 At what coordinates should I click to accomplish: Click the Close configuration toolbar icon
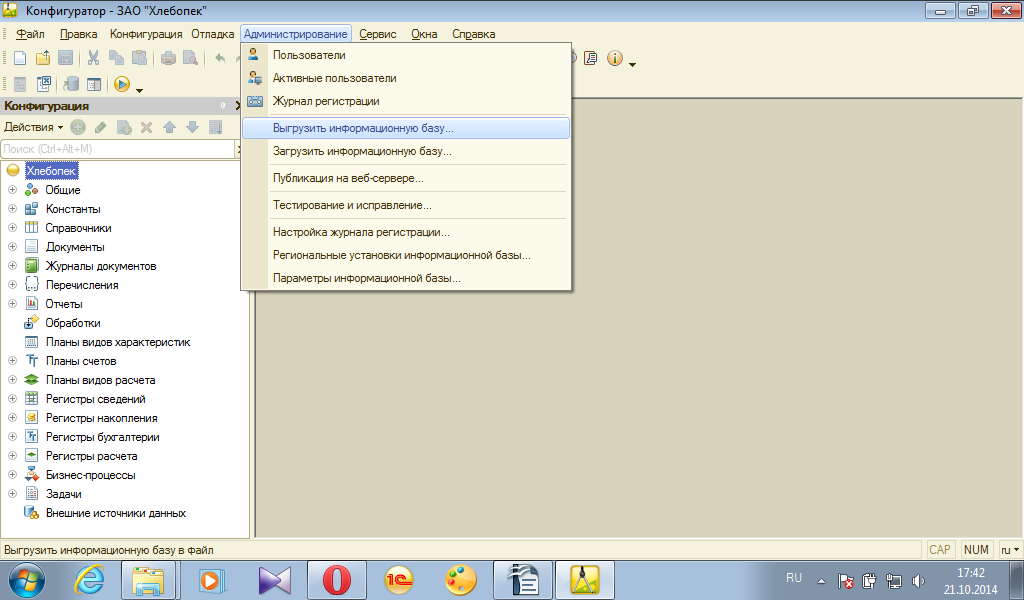pyautogui.click(x=43, y=84)
